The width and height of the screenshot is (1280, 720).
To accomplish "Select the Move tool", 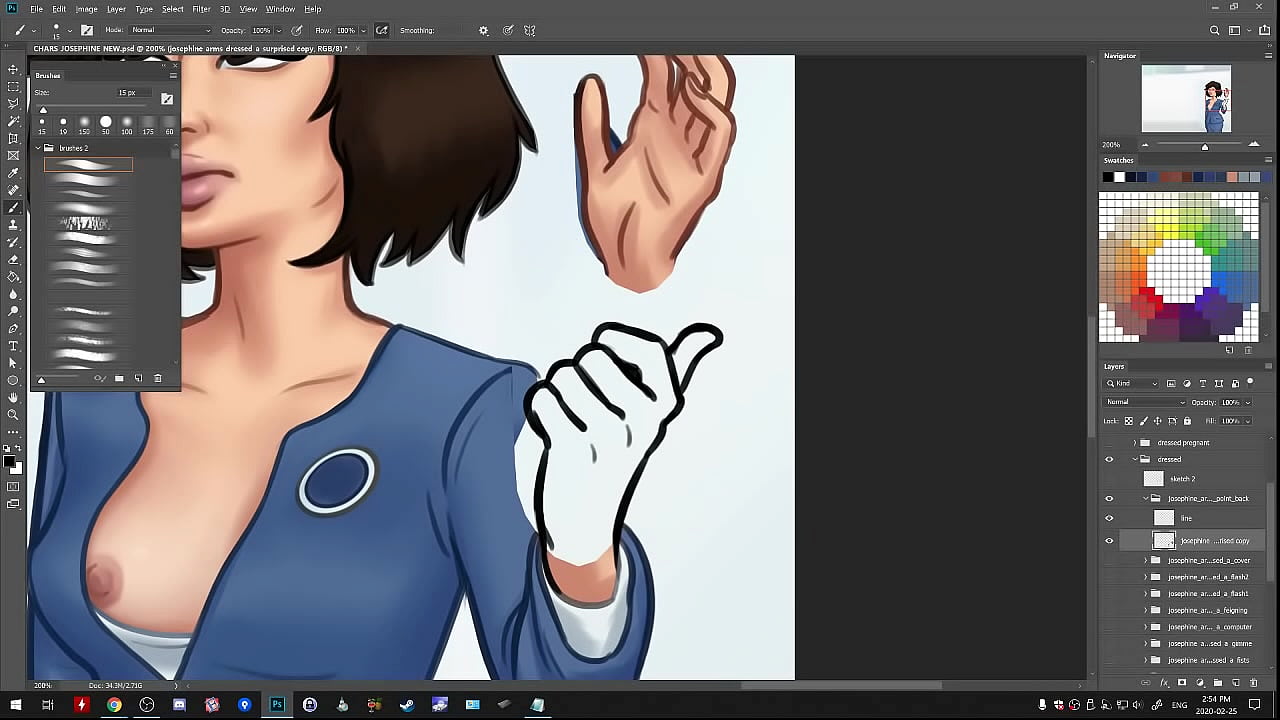I will 13,69.
